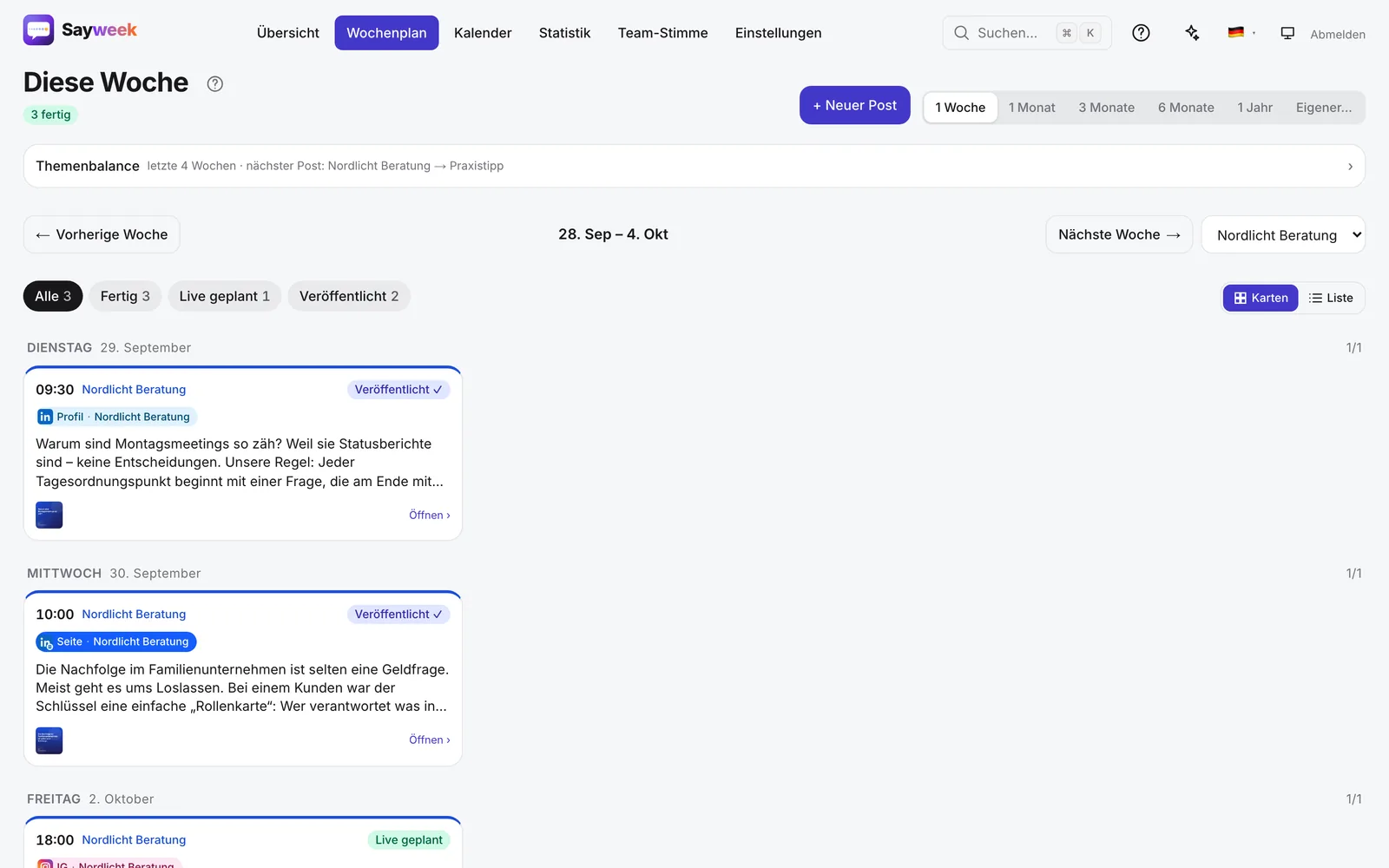Viewport: 1389px width, 868px height.
Task: Click help icon beside Diese Woche
Action: click(215, 83)
